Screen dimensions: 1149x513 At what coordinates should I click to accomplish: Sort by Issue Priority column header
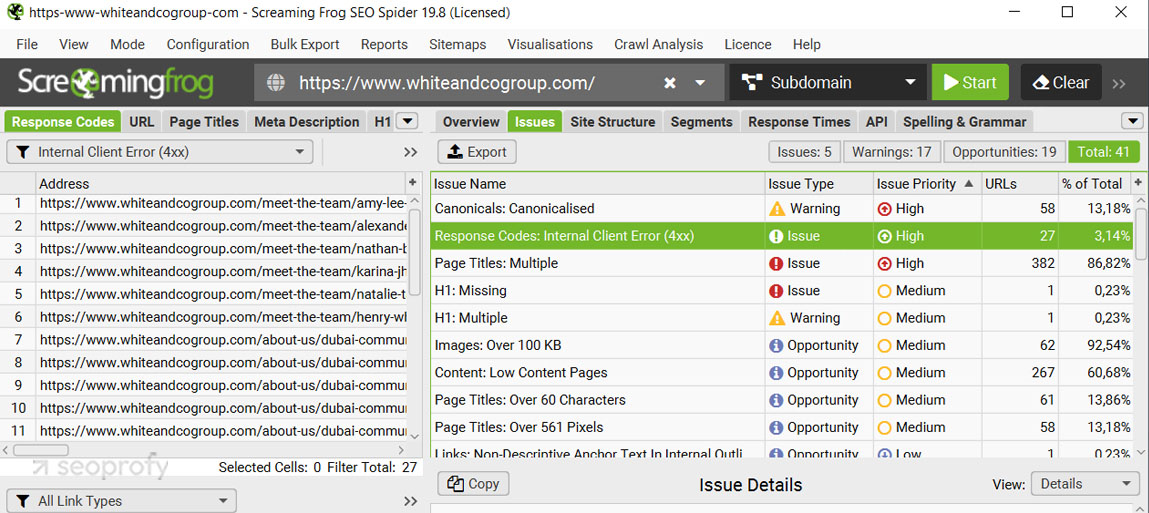click(926, 184)
